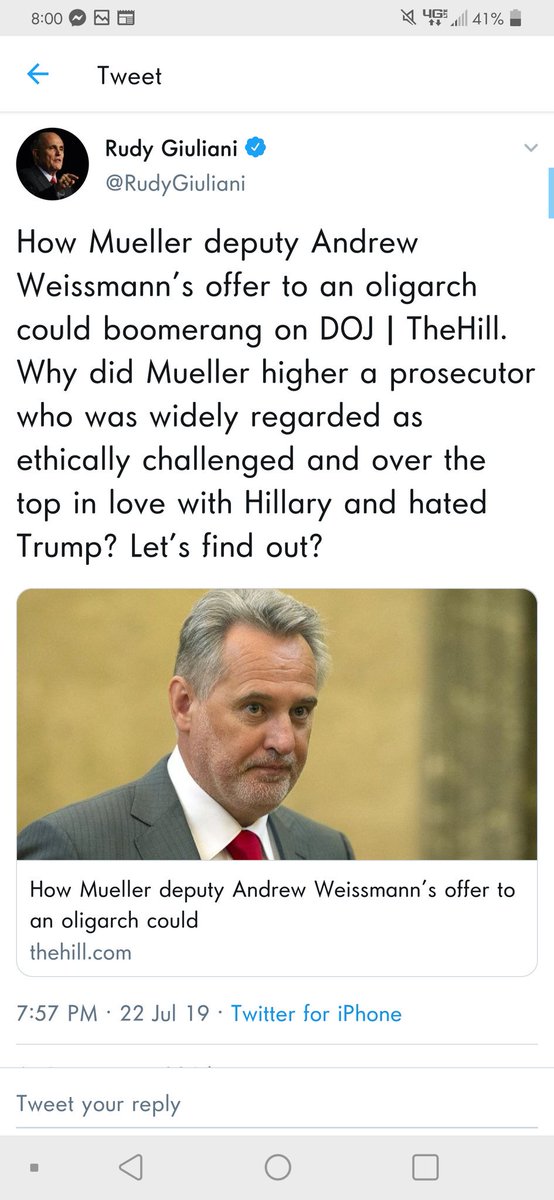This screenshot has height=1200, width=554.
Task: Open Rudy Giuliani's profile picture
Action: pyautogui.click(x=53, y=165)
